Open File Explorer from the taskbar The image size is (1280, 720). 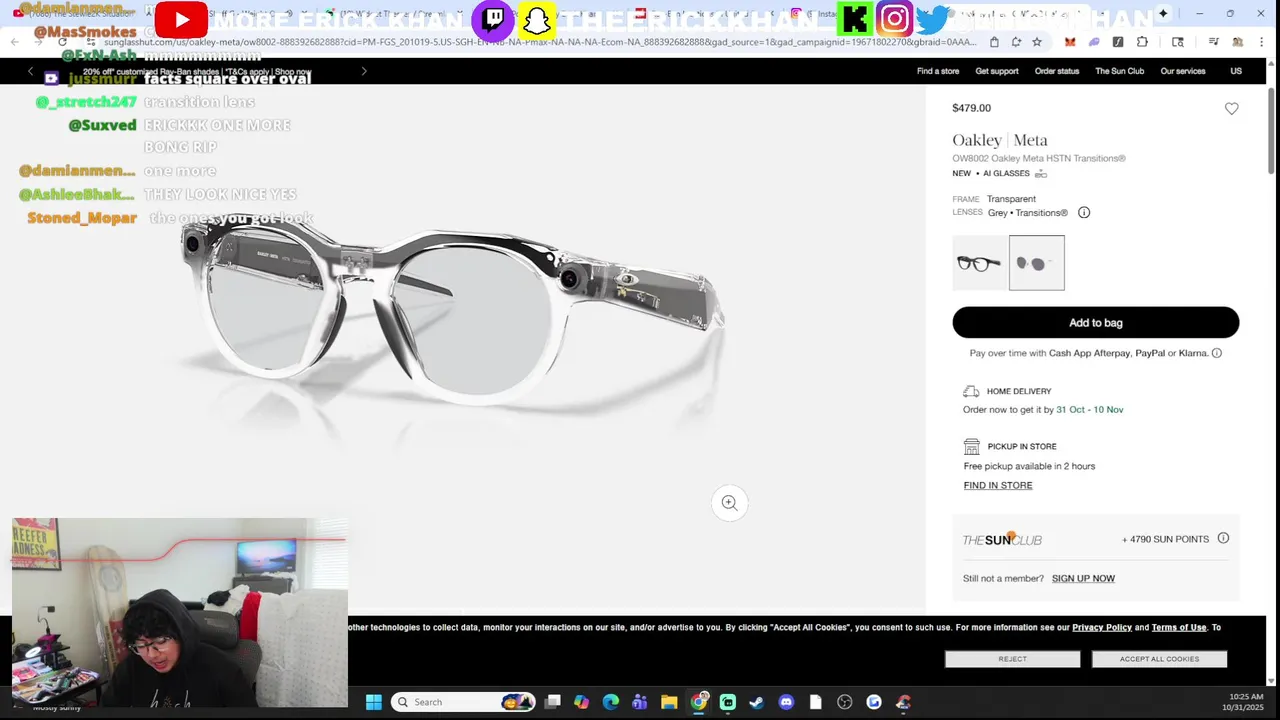[669, 702]
